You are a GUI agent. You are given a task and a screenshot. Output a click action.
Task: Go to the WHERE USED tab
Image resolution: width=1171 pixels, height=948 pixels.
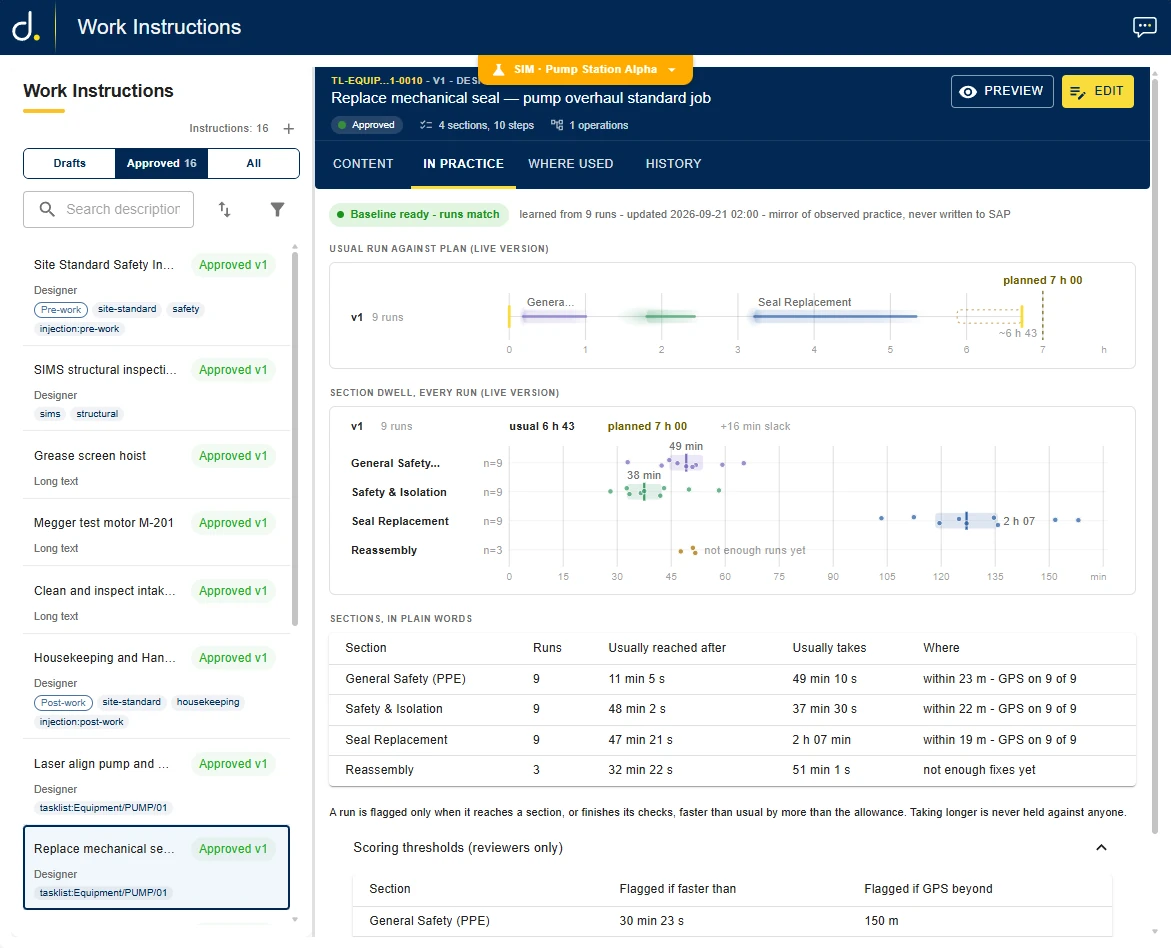[571, 164]
